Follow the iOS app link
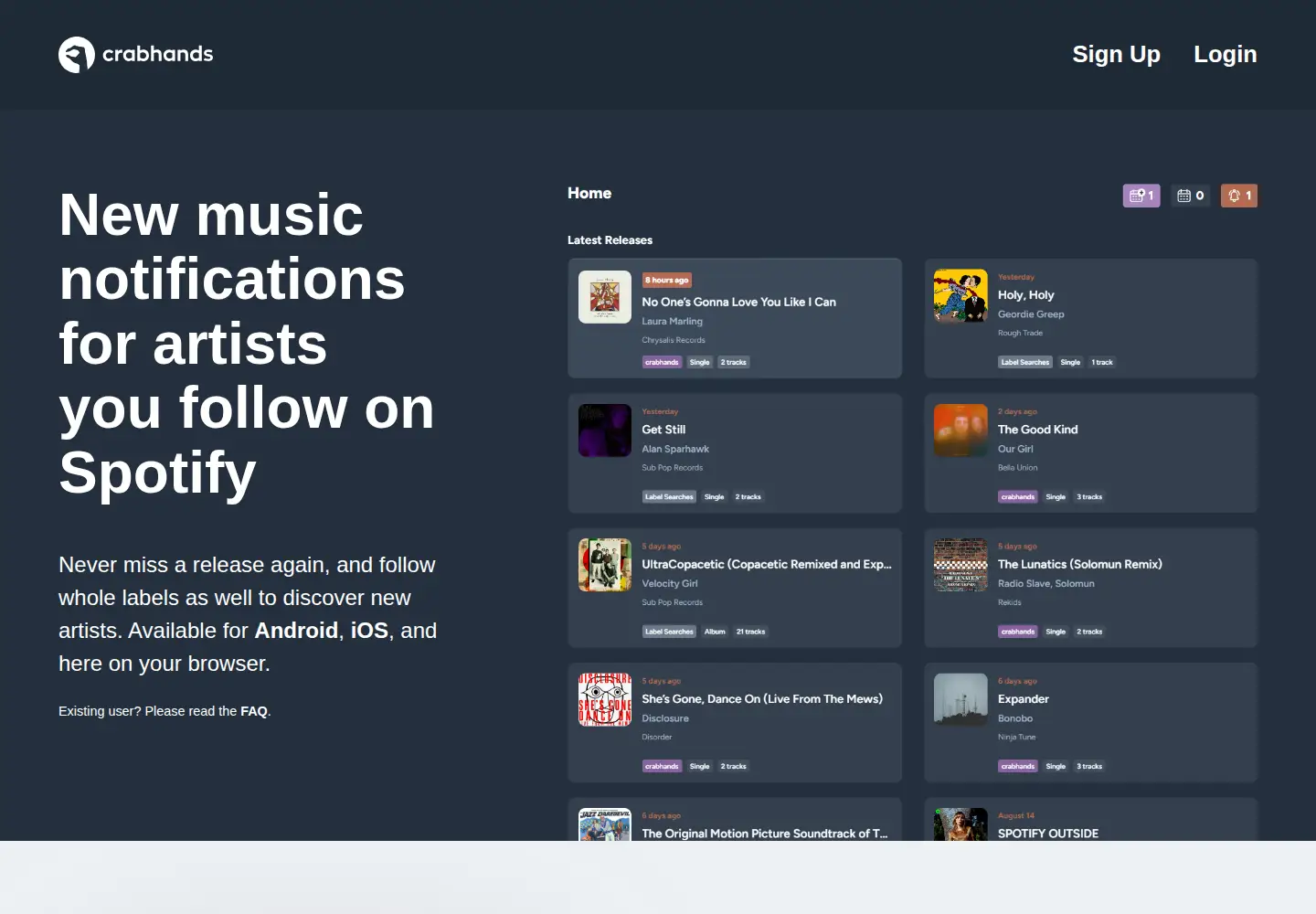The height and width of the screenshot is (914, 1316). pos(369,631)
